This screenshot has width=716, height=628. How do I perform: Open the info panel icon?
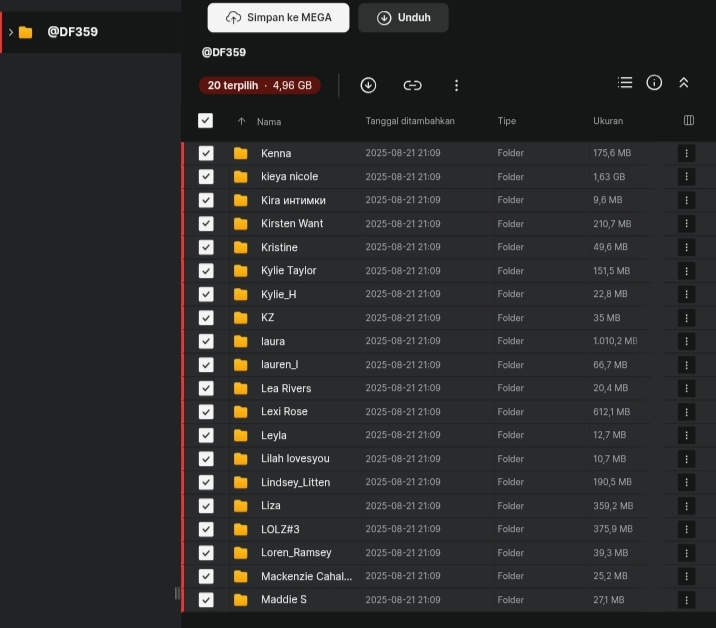pyautogui.click(x=654, y=83)
